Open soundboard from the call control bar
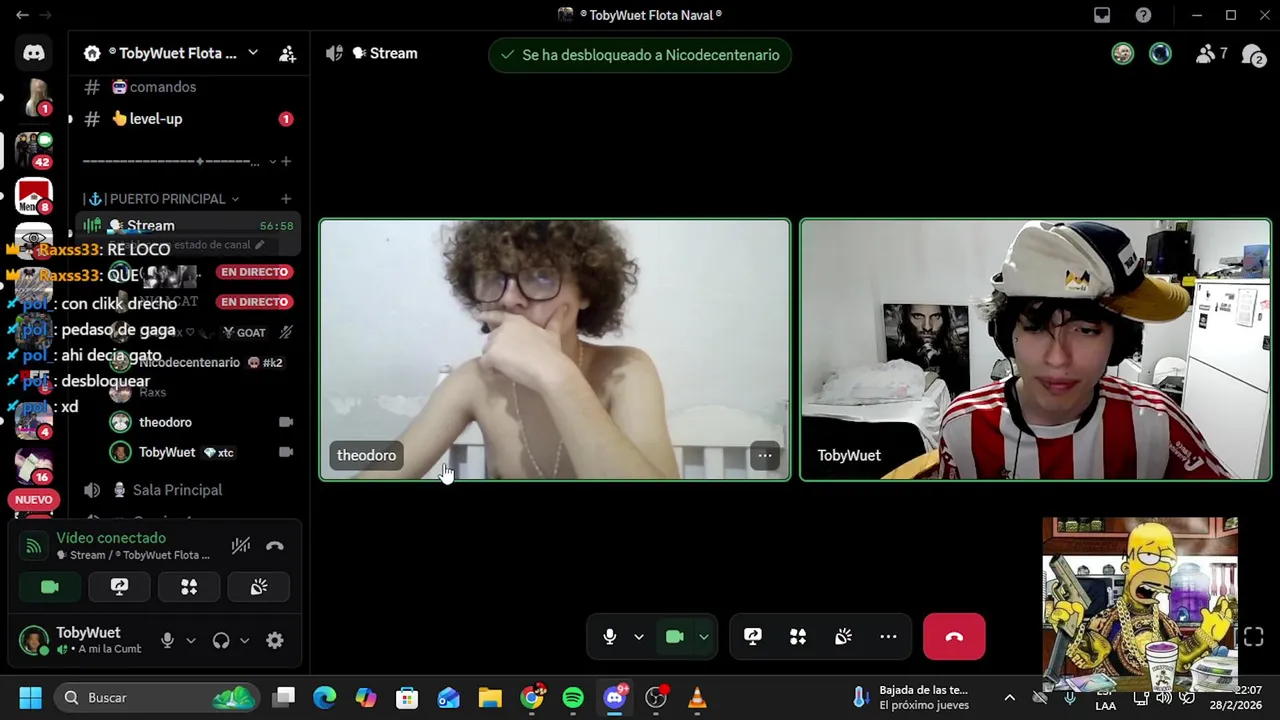 (x=843, y=637)
